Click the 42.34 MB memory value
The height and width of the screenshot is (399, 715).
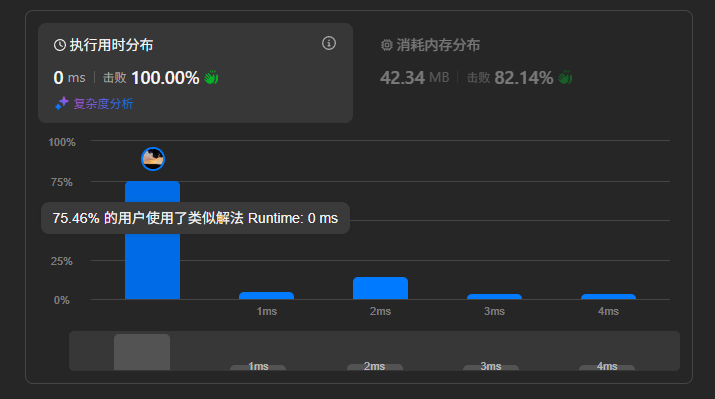click(414, 78)
